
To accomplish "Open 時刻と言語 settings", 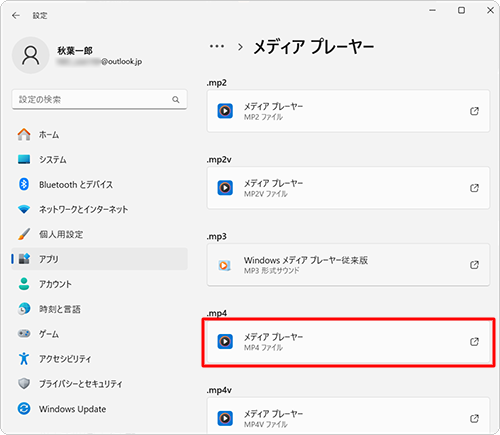I will click(99, 309).
